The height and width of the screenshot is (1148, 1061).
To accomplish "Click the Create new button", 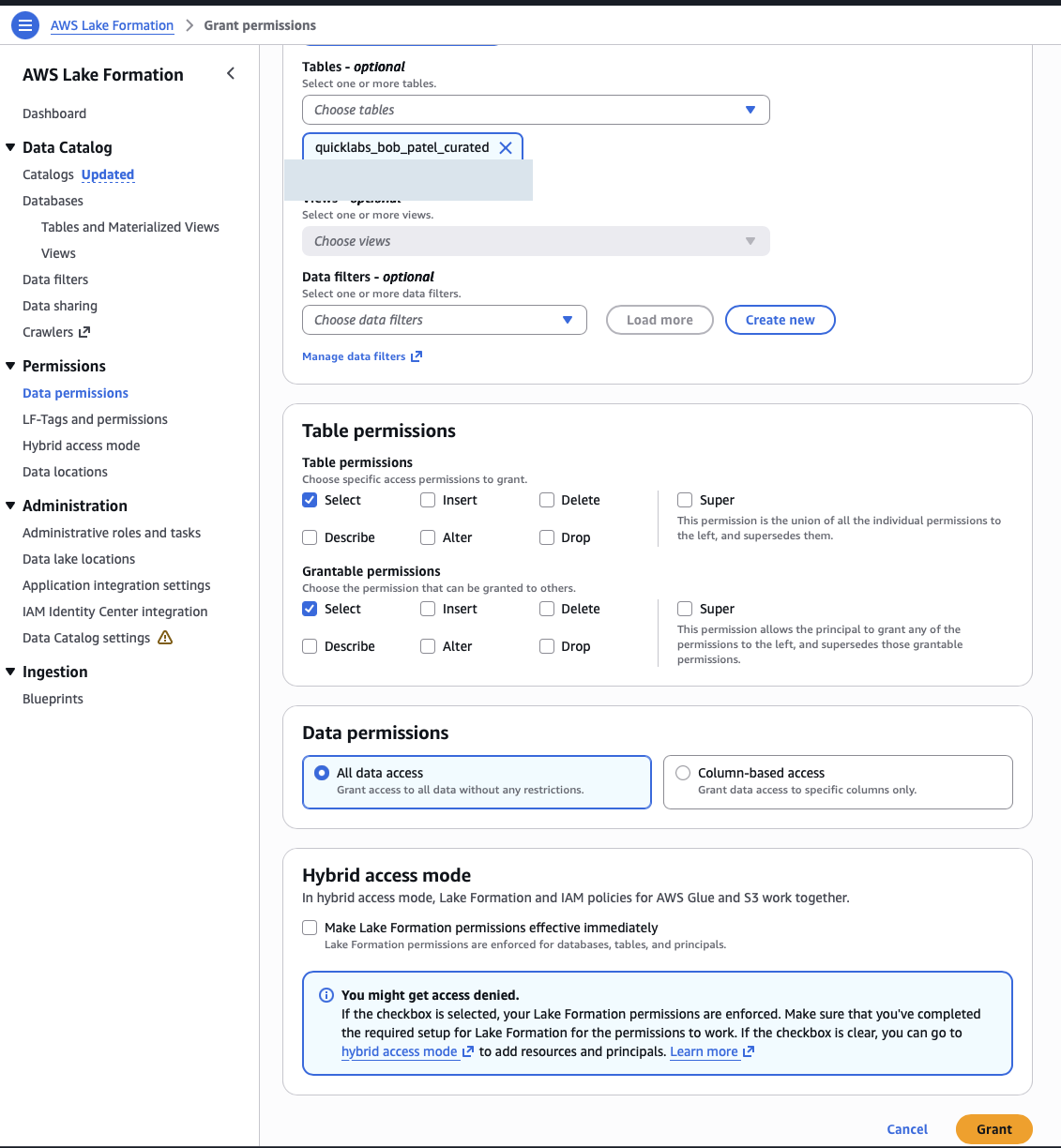I will (x=781, y=320).
